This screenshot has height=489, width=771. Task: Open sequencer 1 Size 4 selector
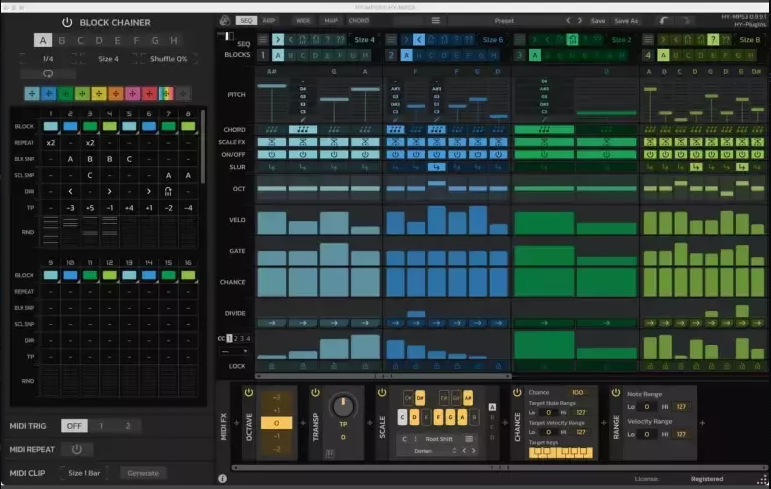[x=364, y=40]
